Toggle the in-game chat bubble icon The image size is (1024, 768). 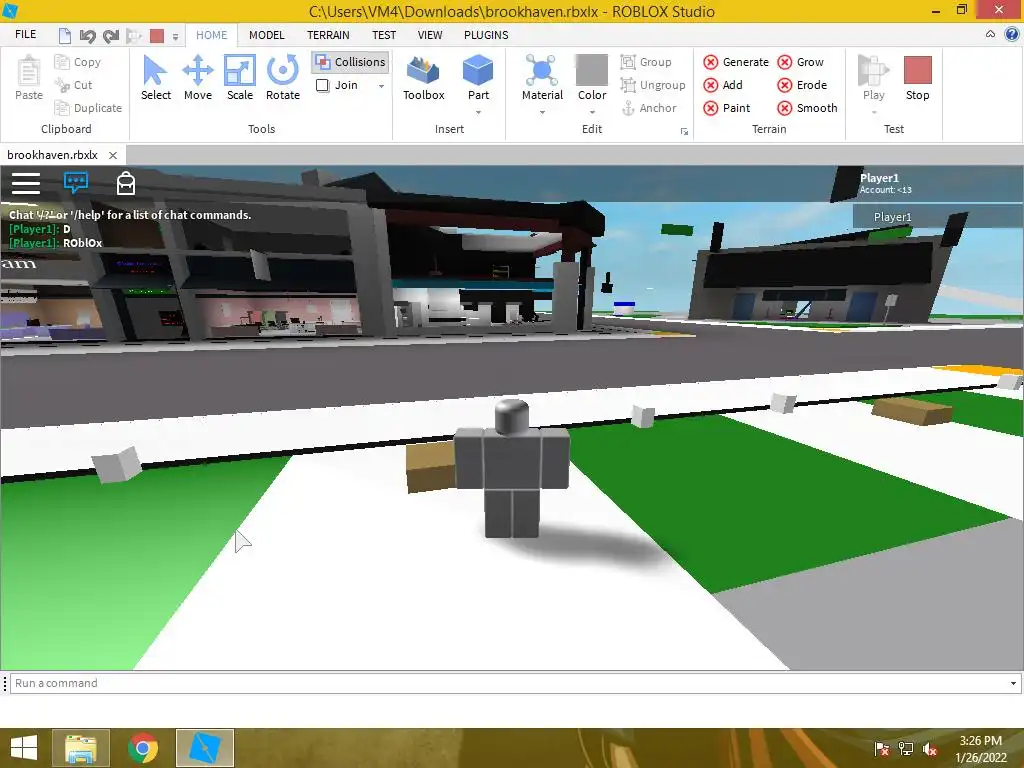point(76,182)
